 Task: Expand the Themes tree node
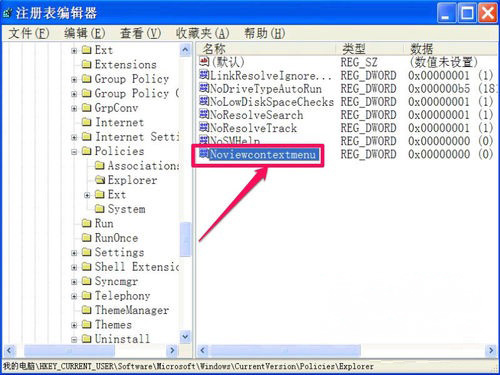point(74,325)
